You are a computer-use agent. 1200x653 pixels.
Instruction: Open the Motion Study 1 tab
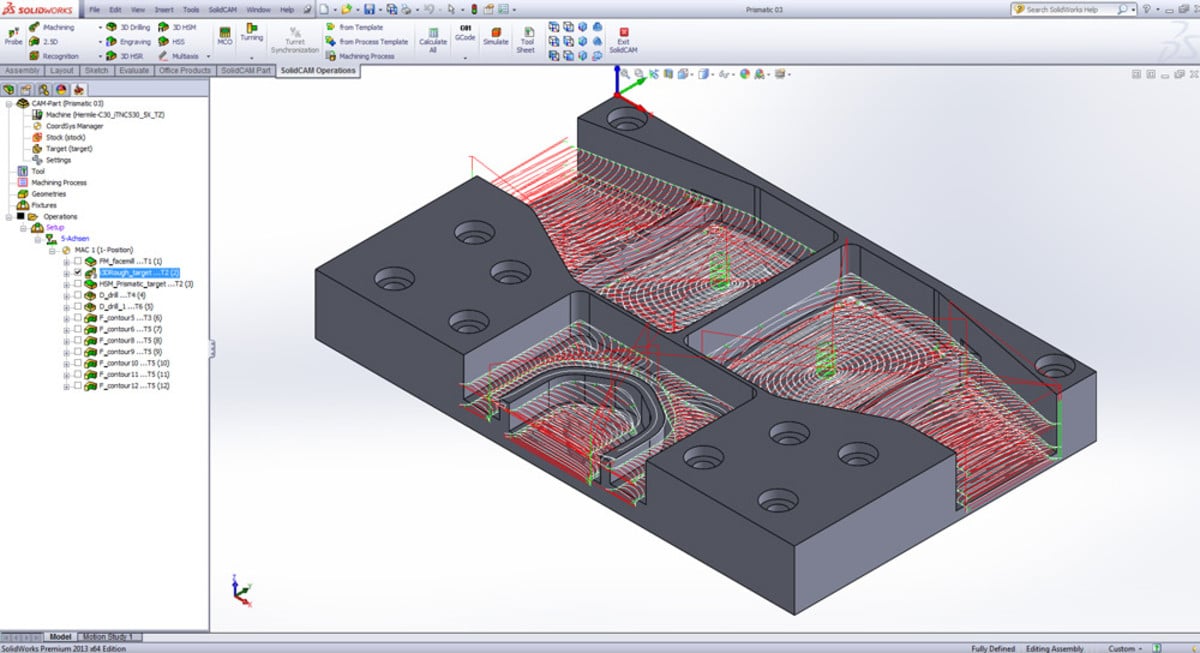(110, 636)
